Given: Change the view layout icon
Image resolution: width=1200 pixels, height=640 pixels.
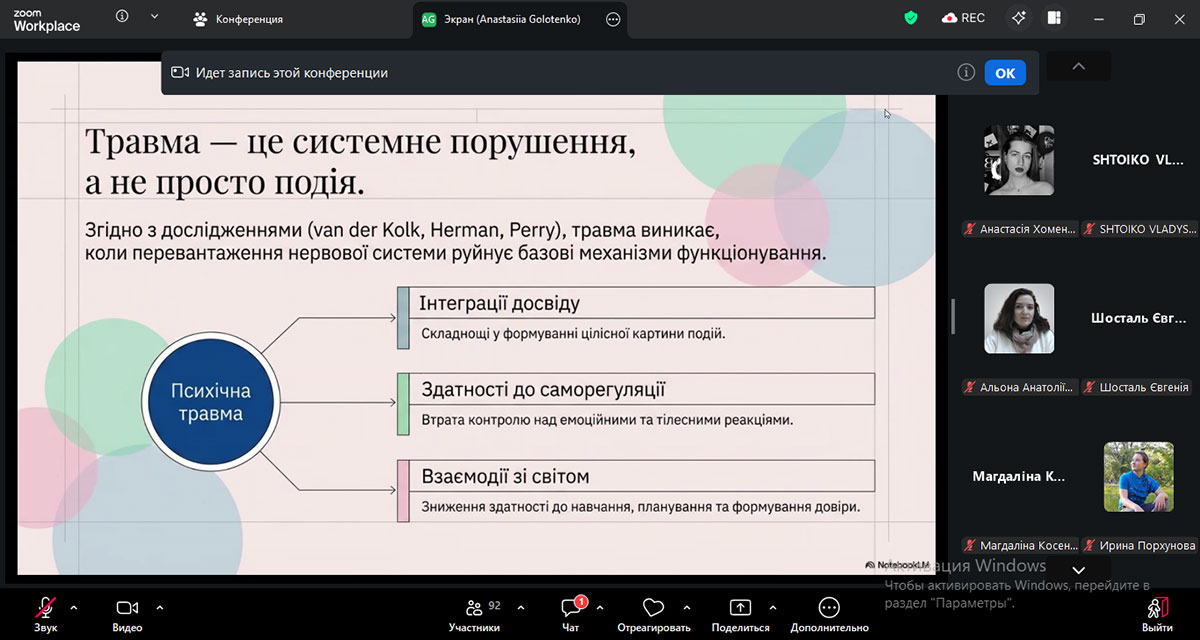Looking at the screenshot, I should (x=1054, y=18).
